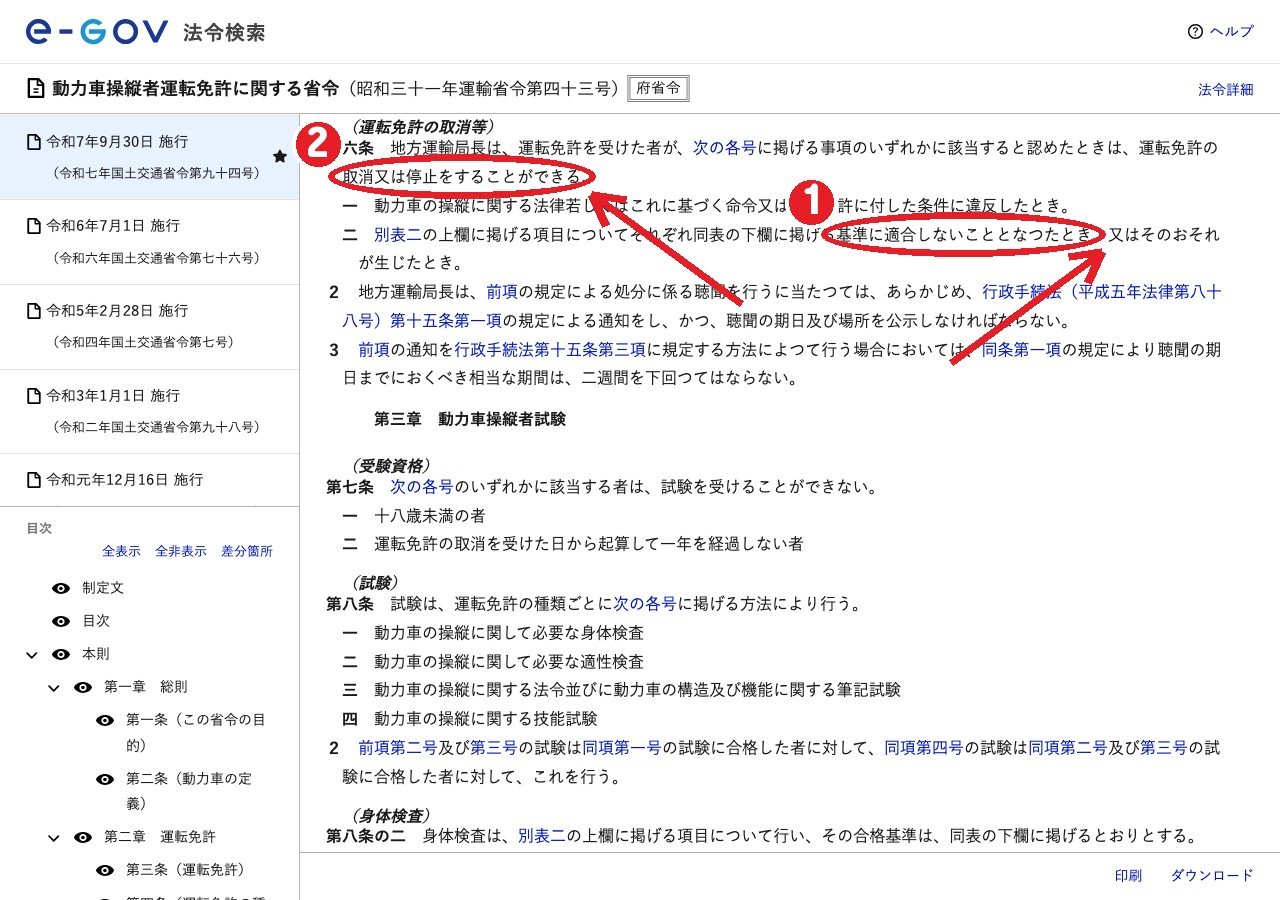Toggle visibility eye for 目次
The image size is (1280, 900).
pos(61,621)
